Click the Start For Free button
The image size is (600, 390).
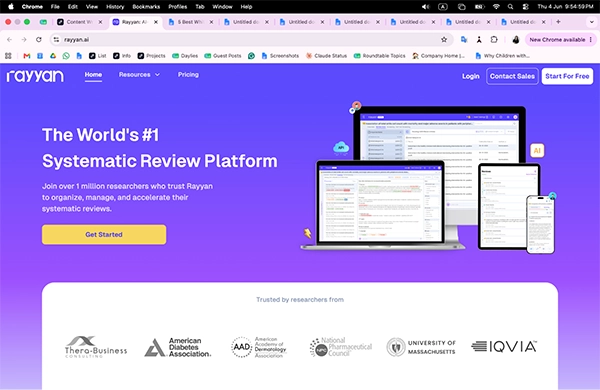pos(567,76)
